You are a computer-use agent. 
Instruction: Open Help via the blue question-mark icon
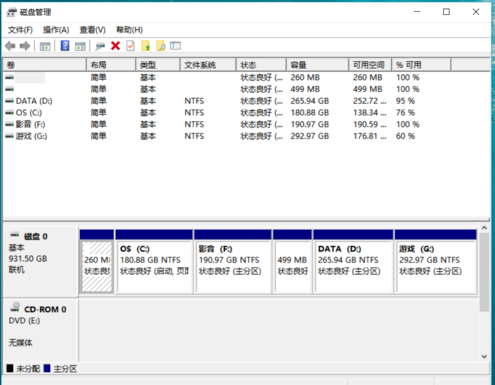tap(65, 46)
